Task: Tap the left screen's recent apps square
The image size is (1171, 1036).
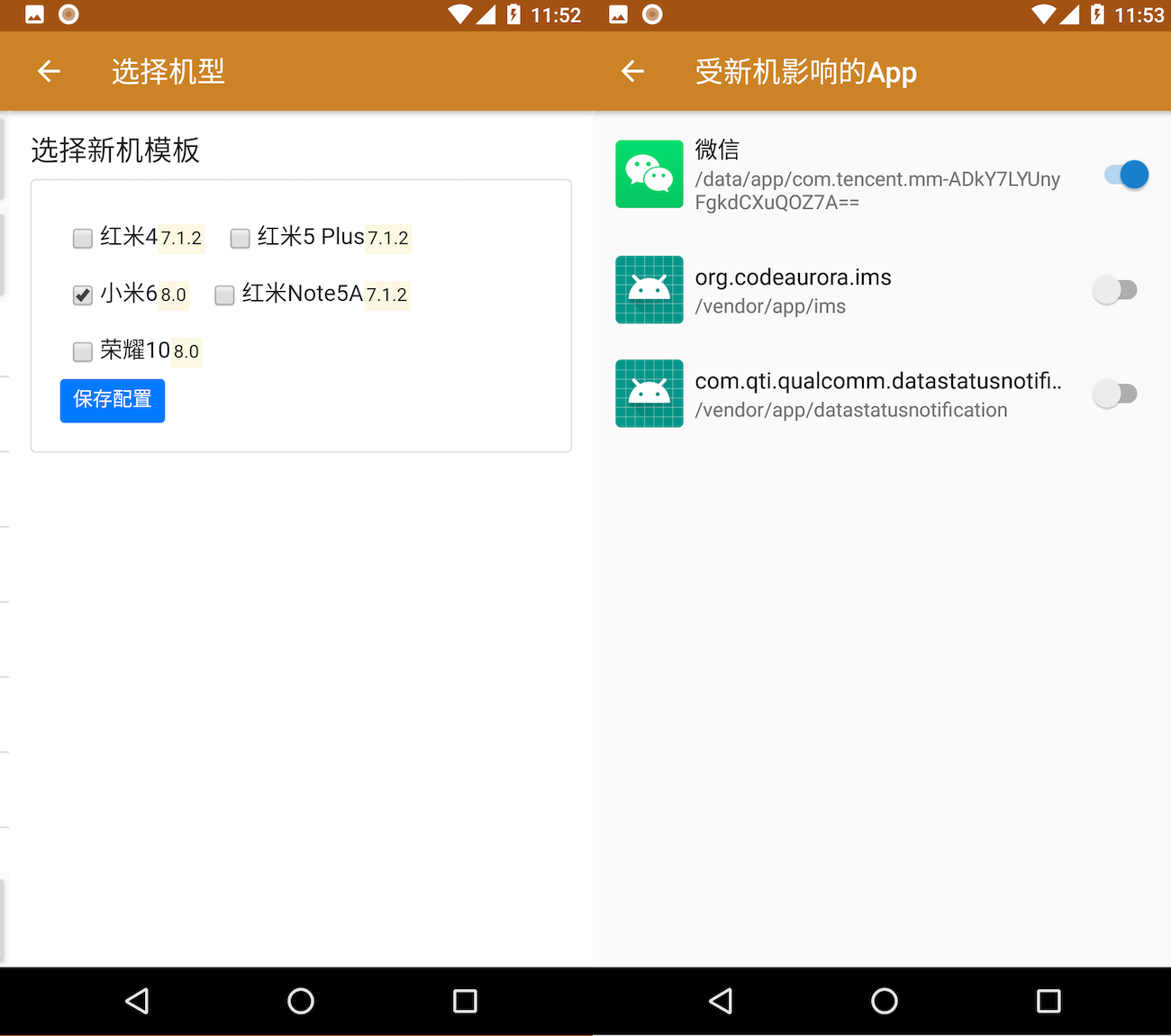Action: [x=465, y=1001]
